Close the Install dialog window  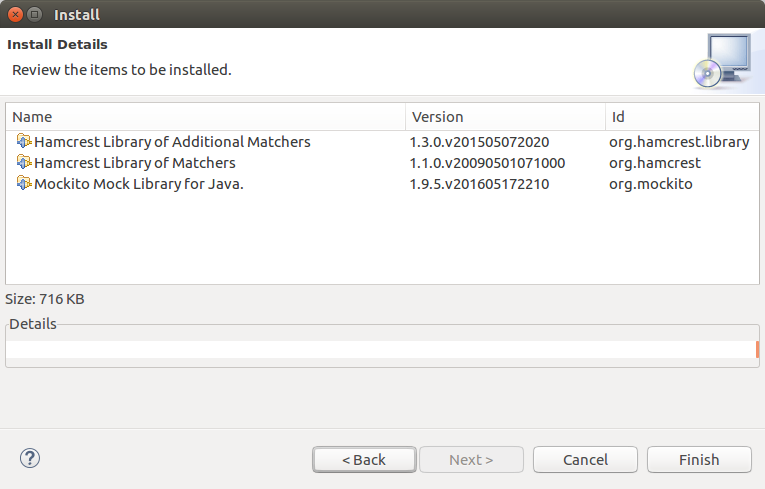tap(16, 15)
